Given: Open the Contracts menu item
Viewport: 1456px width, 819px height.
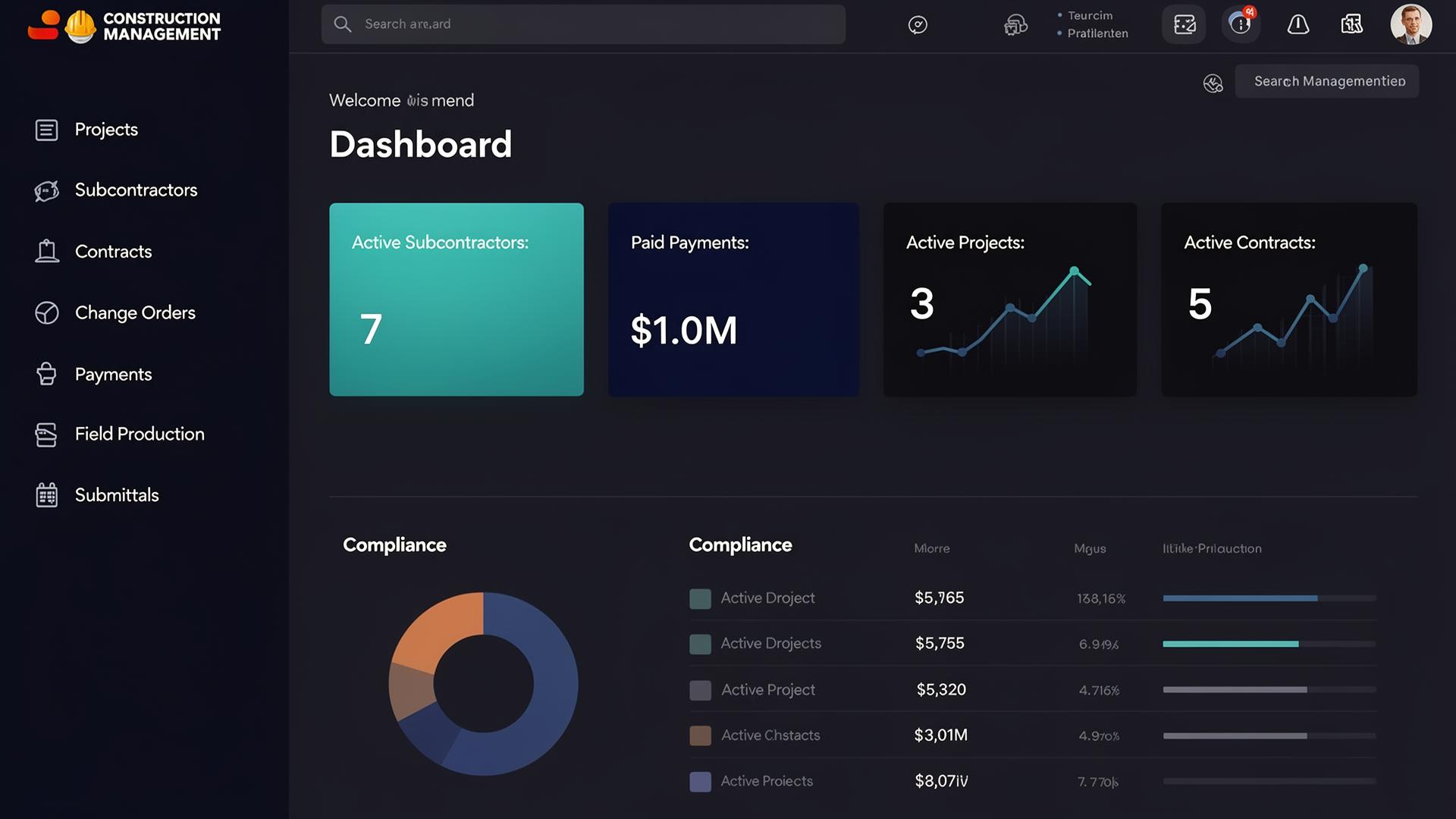Looking at the screenshot, I should click(x=113, y=252).
